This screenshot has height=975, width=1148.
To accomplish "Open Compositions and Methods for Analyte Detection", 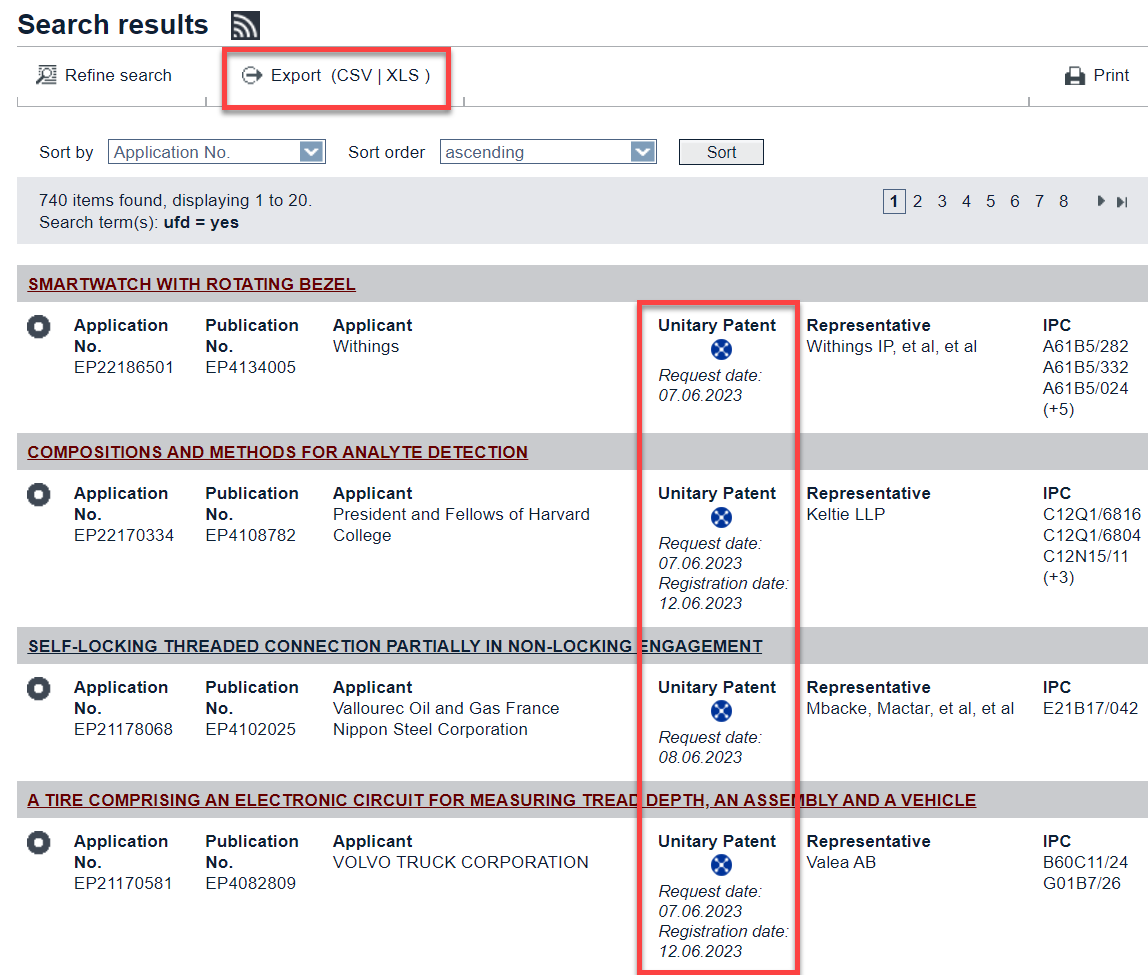I will [x=277, y=452].
